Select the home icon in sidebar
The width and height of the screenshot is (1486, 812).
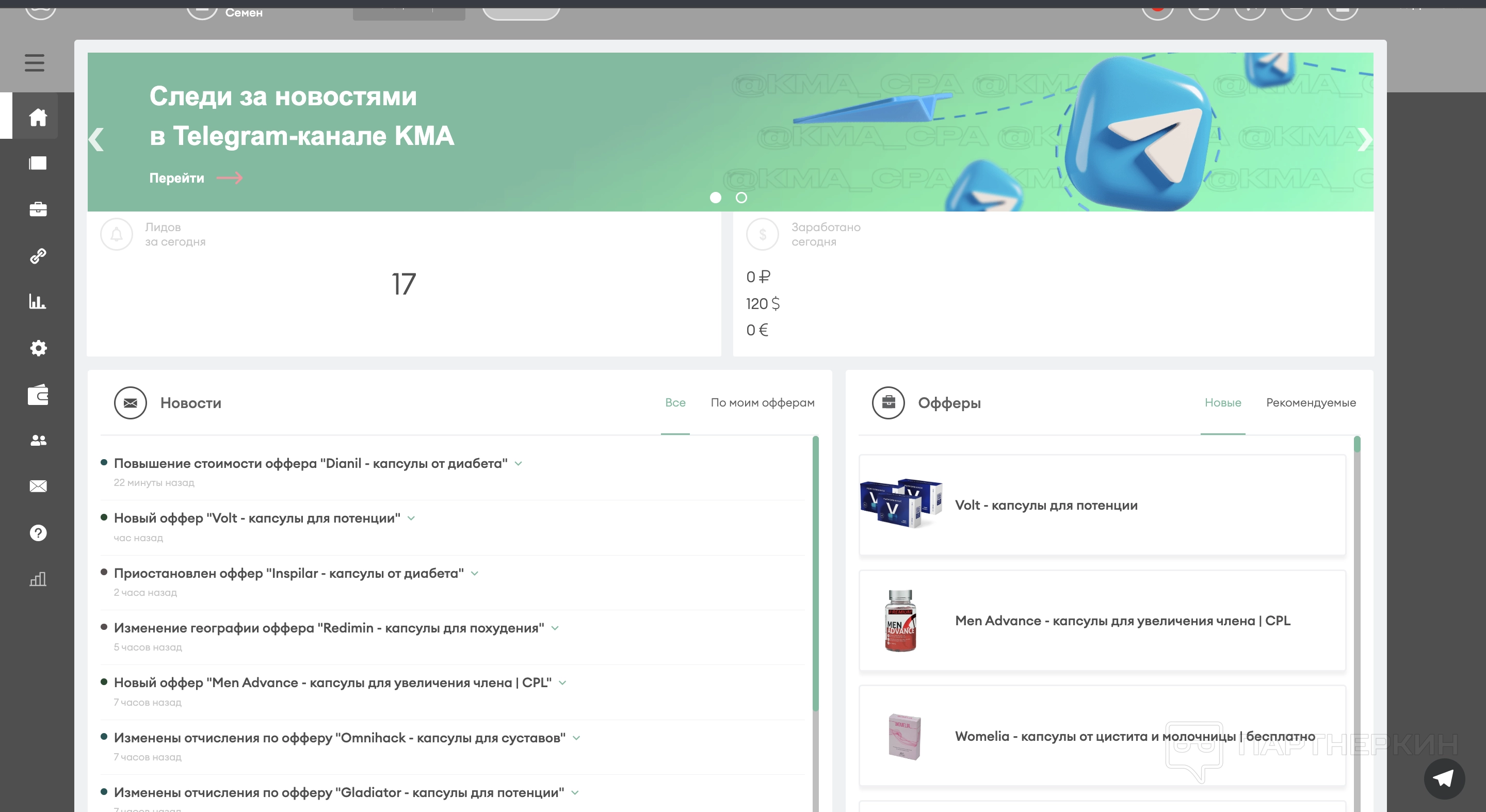(38, 117)
